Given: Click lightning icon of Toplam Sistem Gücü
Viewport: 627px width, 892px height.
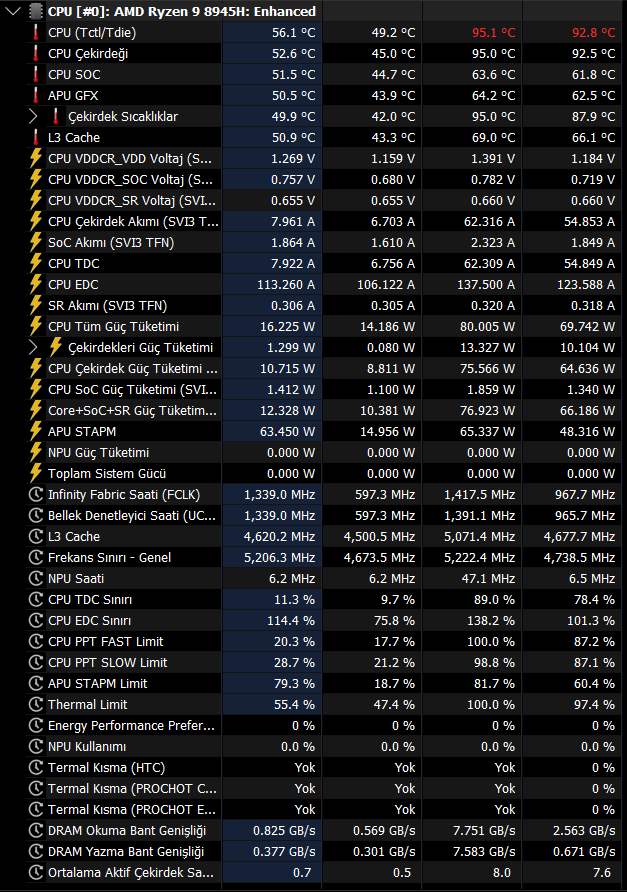Looking at the screenshot, I should (x=35, y=474).
